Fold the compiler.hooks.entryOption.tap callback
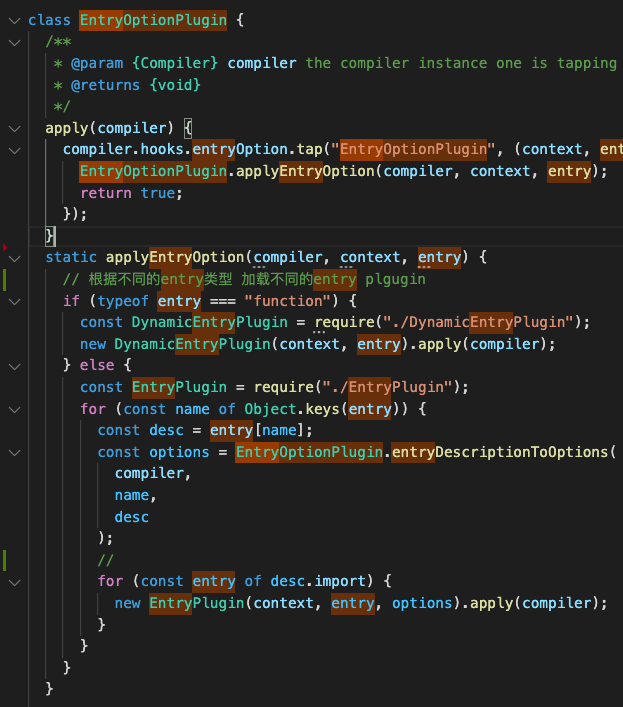This screenshot has width=623, height=707. click(x=14, y=151)
